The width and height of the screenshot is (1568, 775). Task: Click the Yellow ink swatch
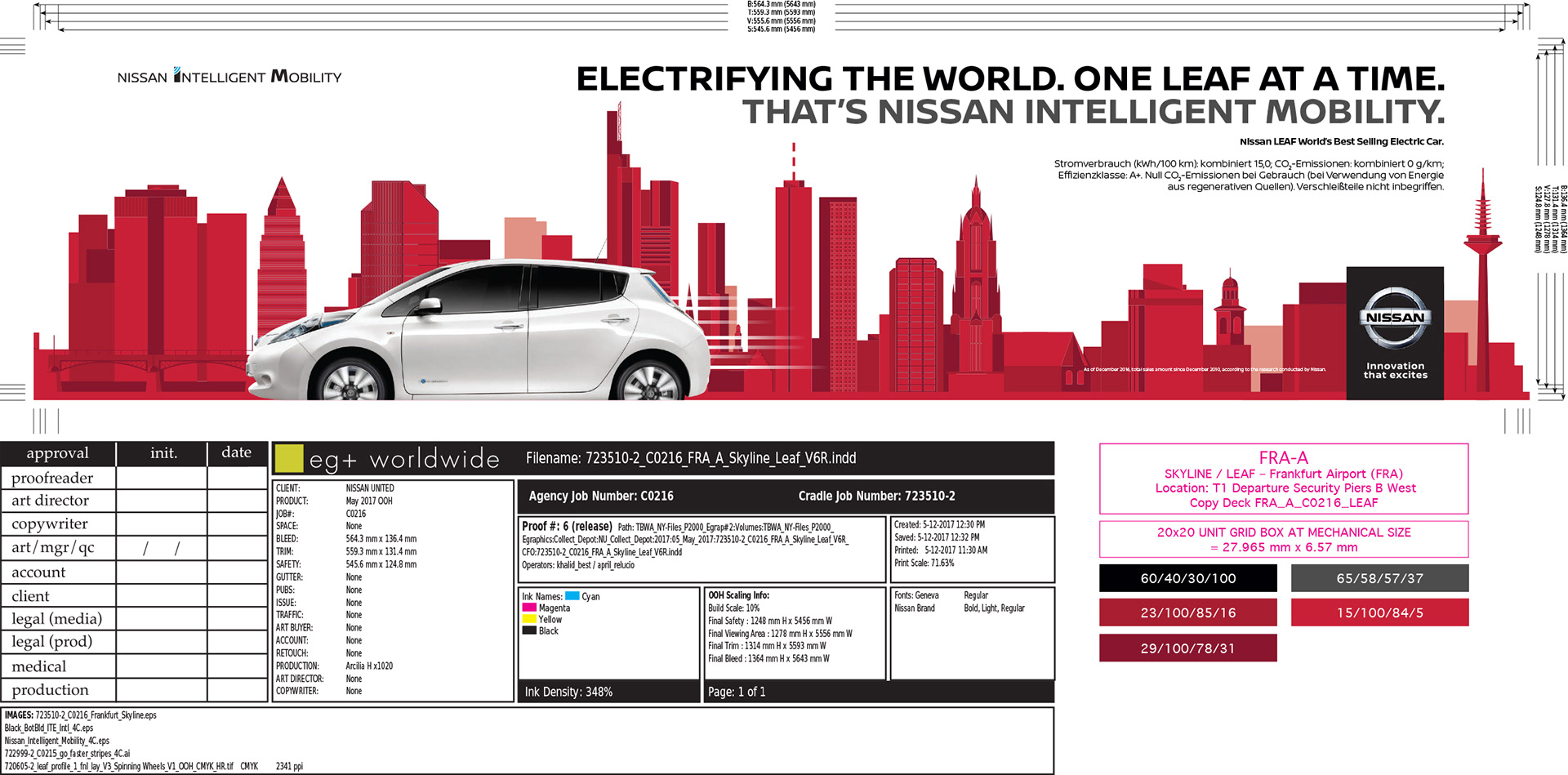click(x=529, y=619)
